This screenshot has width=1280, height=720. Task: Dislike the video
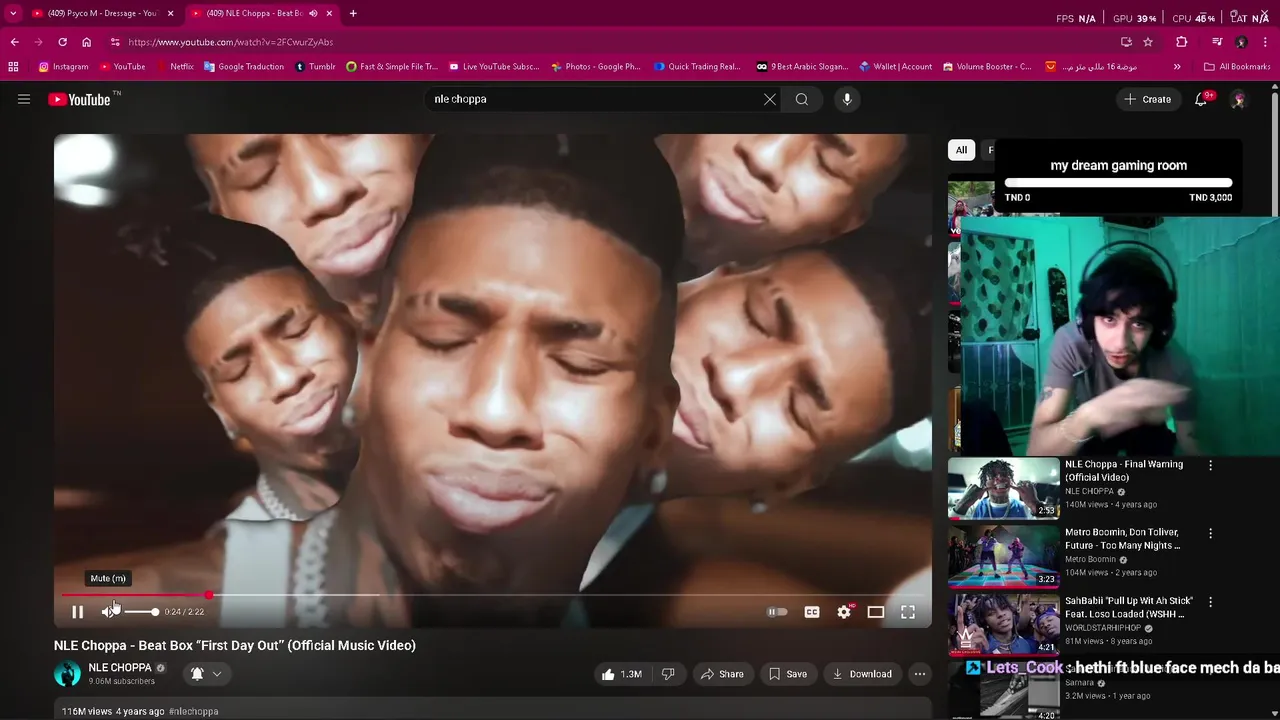[x=668, y=674]
